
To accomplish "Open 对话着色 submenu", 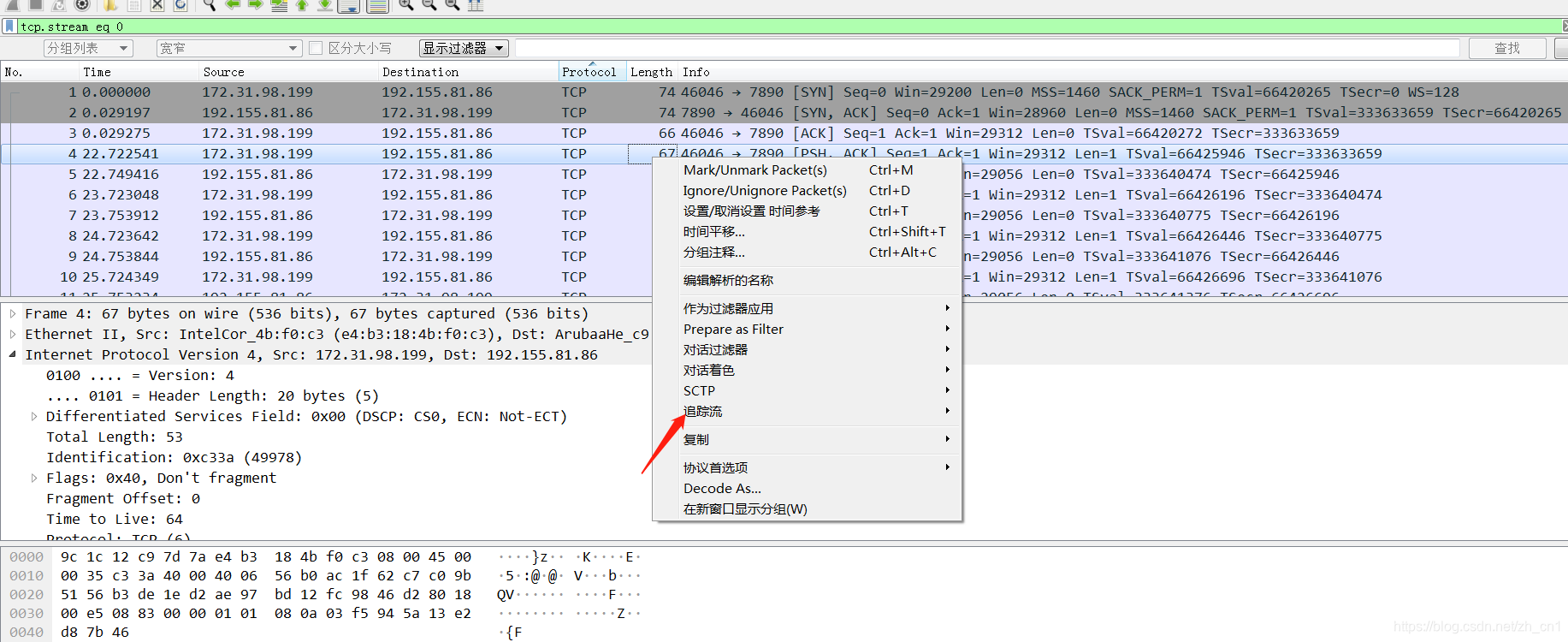I will 807,370.
